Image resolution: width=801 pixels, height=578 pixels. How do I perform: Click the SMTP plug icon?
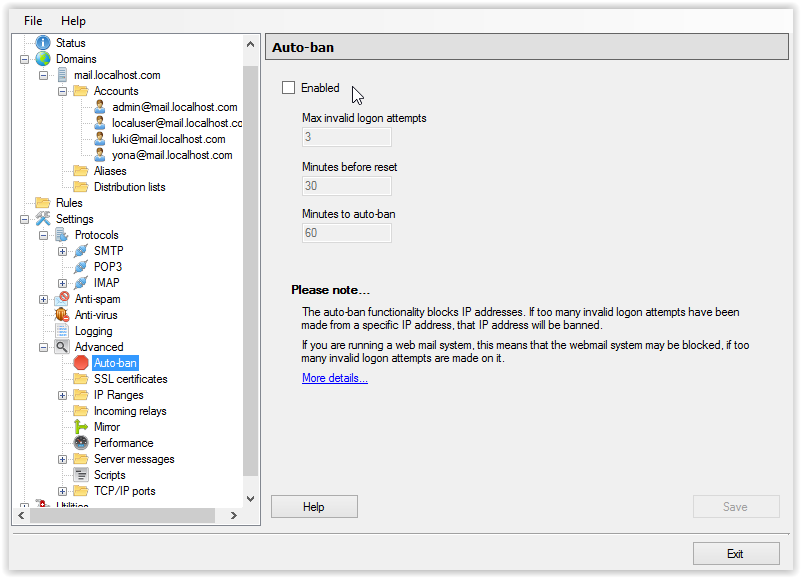81,251
